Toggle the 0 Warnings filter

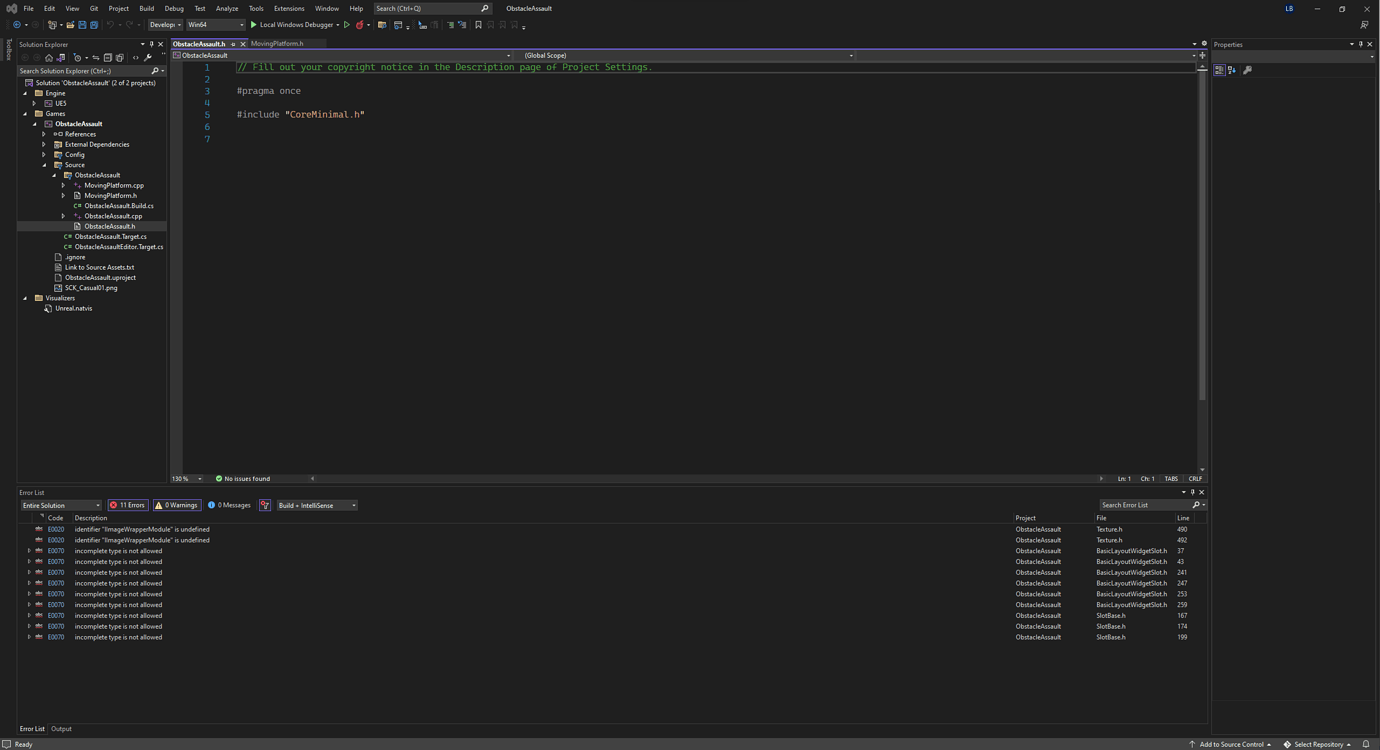[x=176, y=505]
